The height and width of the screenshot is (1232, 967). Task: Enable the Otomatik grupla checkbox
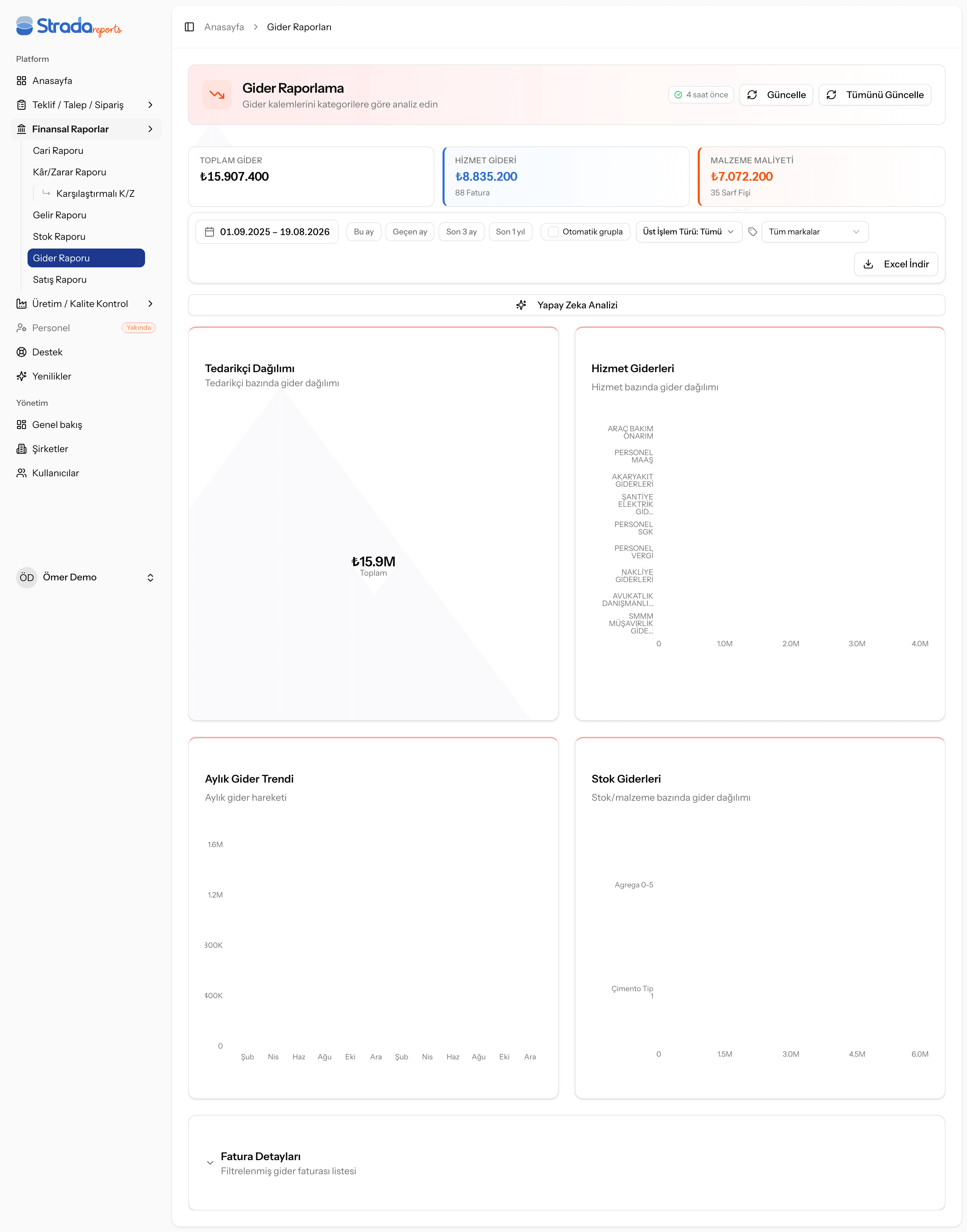(x=554, y=232)
